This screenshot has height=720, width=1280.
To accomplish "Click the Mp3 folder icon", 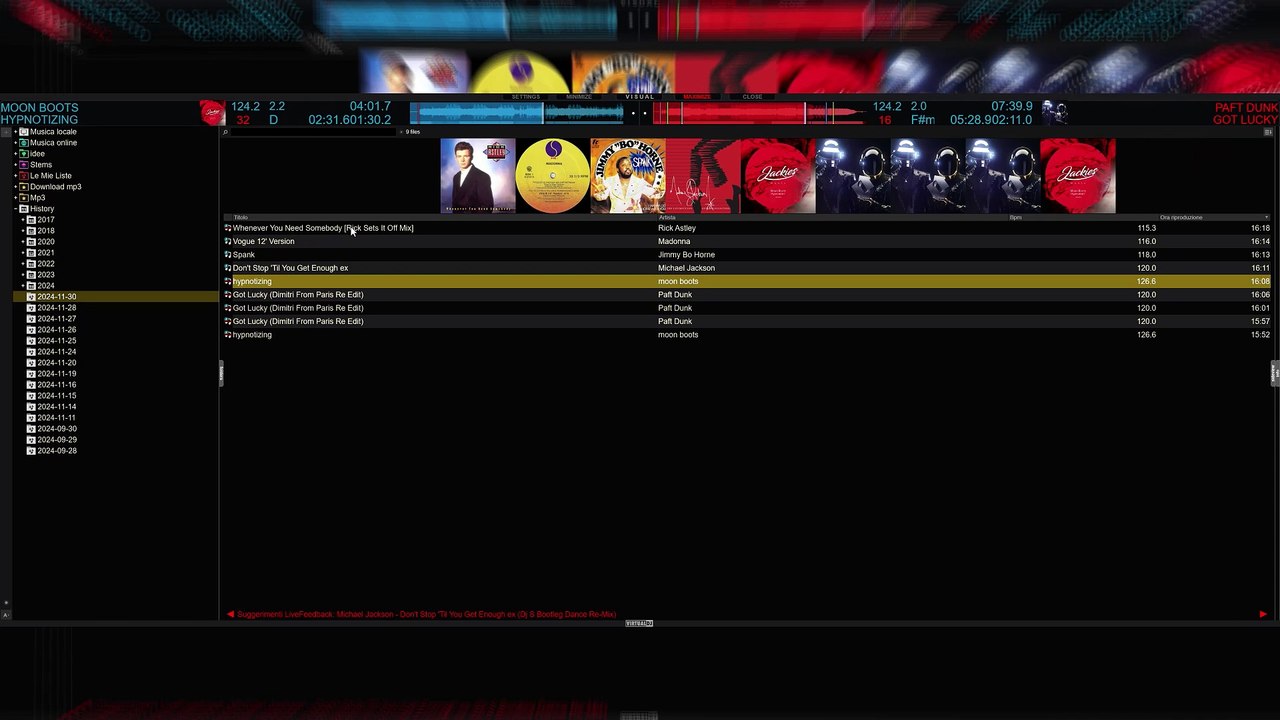I will (24, 198).
